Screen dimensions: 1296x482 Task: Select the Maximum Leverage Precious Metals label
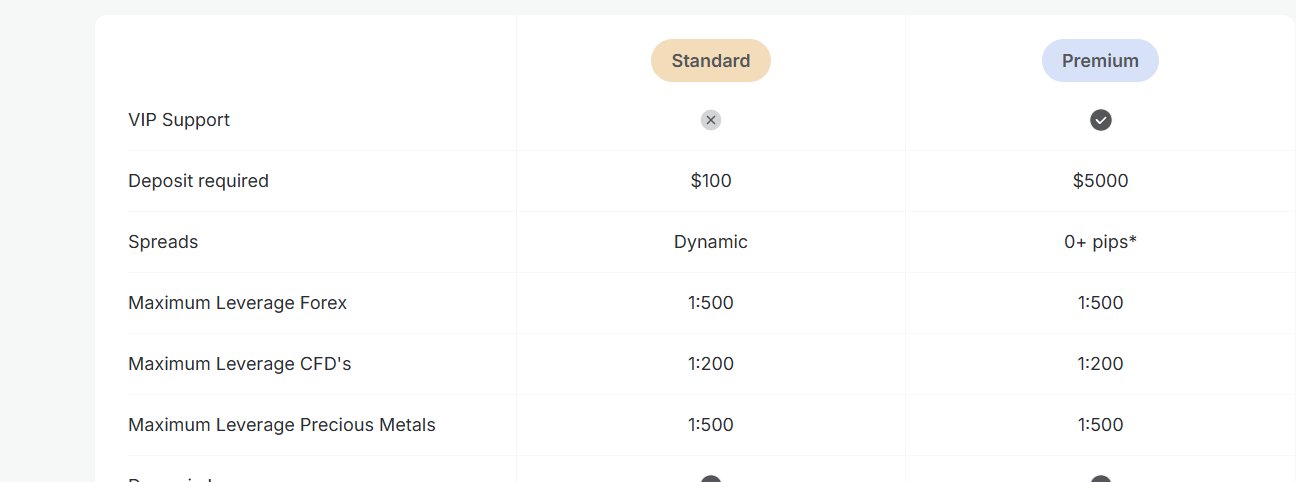(281, 425)
